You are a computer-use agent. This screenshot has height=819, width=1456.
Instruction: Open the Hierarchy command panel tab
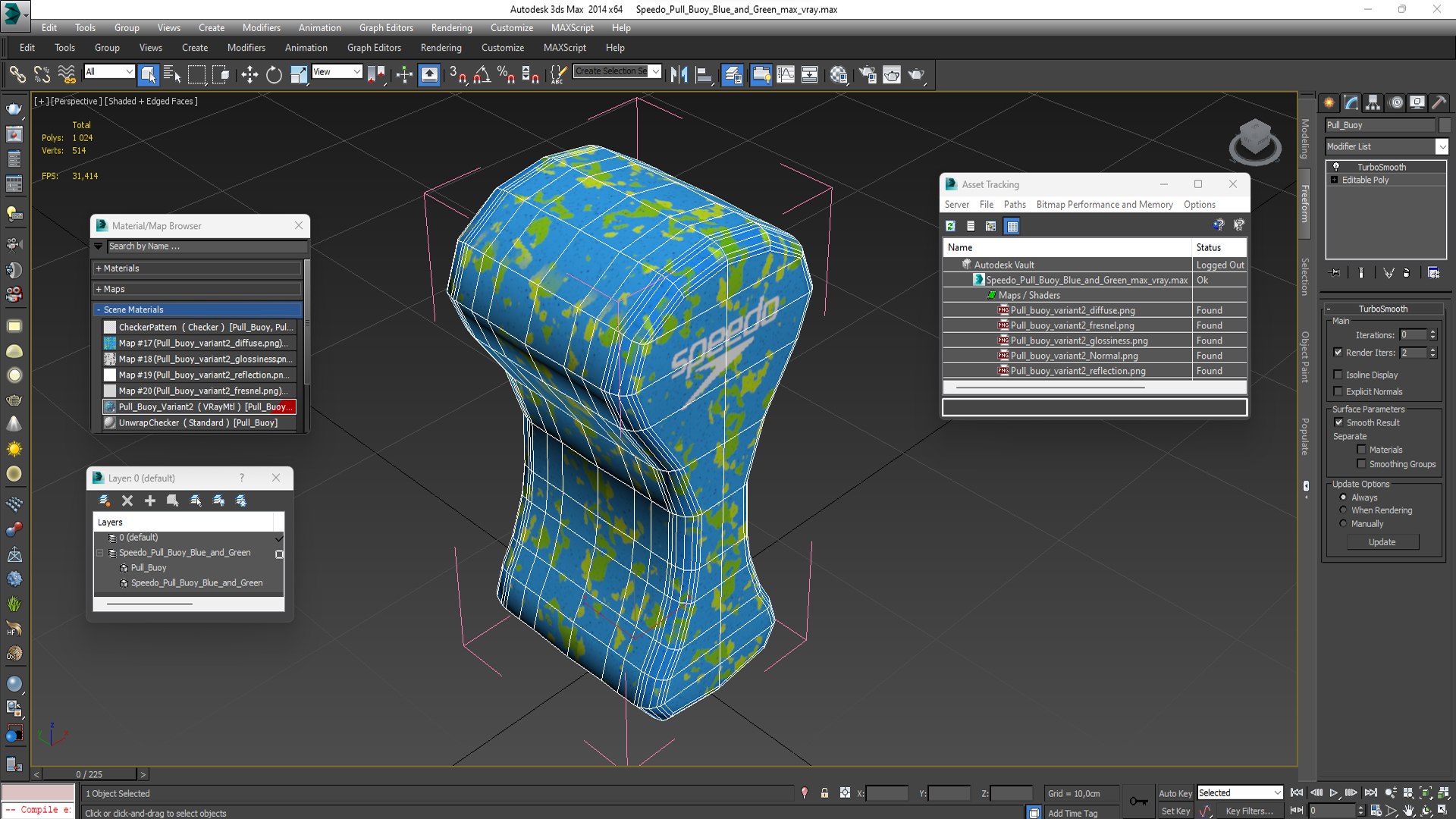(1373, 102)
